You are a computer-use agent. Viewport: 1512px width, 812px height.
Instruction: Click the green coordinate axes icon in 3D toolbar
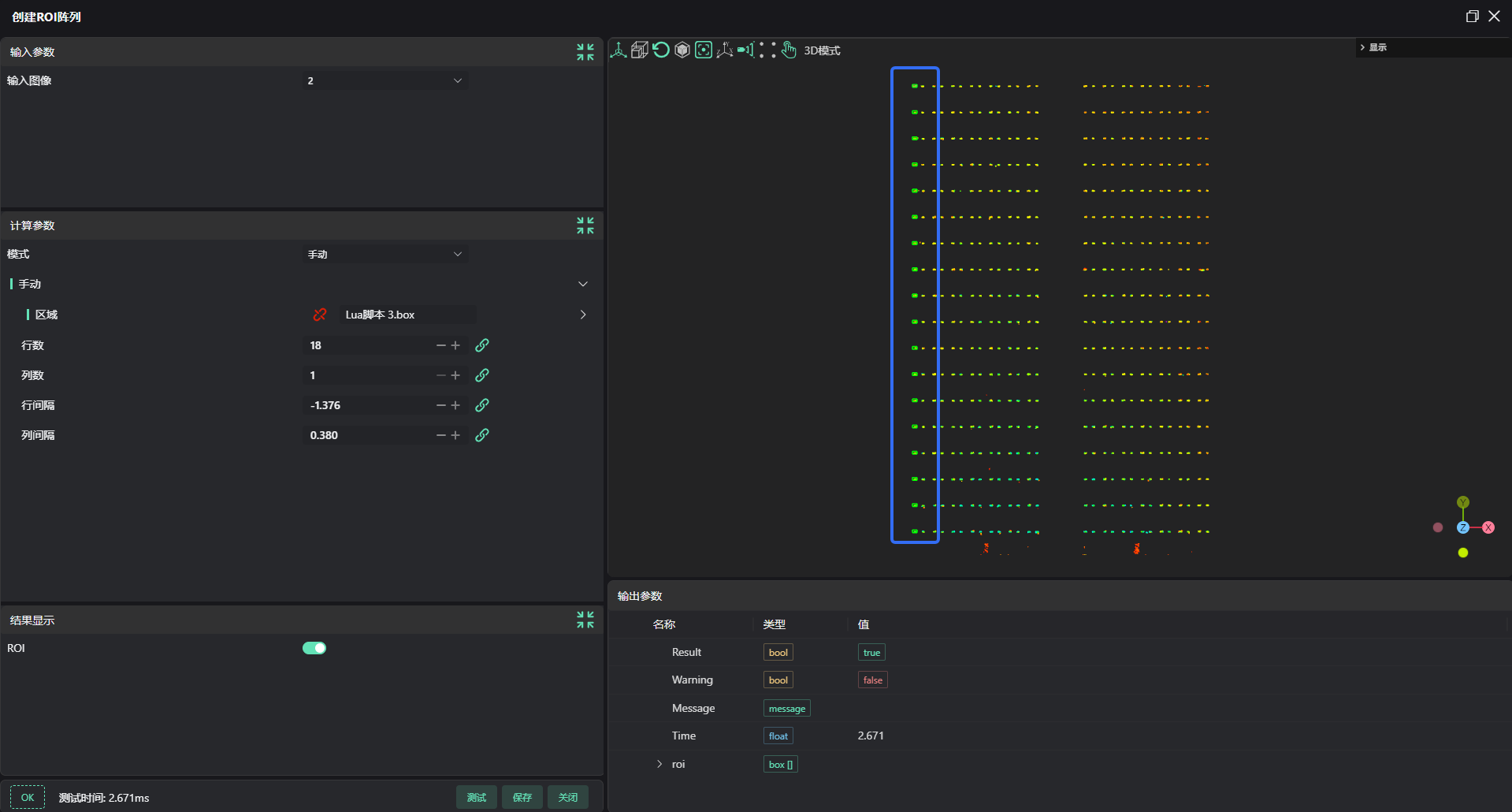point(619,50)
